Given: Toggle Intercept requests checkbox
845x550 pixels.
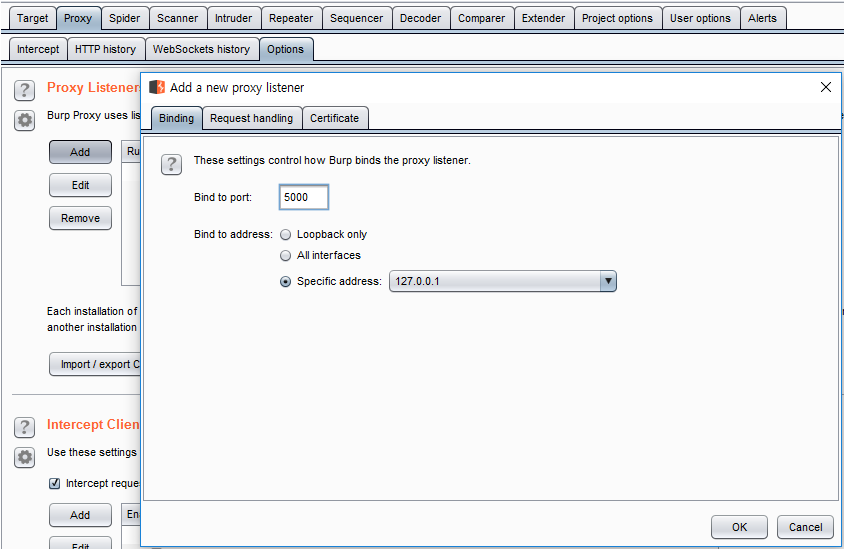Looking at the screenshot, I should pos(54,483).
